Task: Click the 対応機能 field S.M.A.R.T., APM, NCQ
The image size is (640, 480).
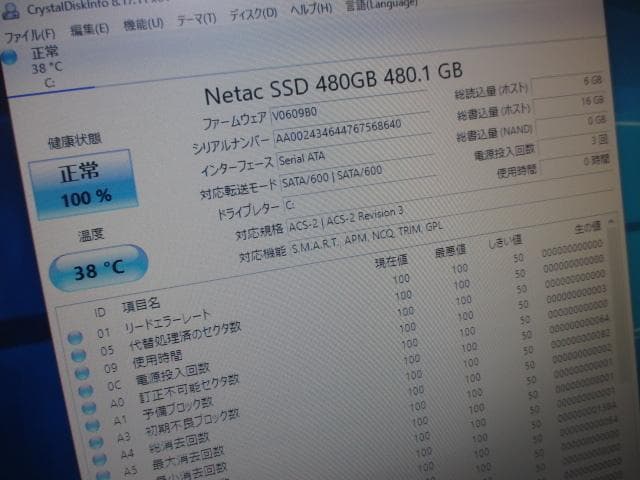Action: [x=366, y=239]
